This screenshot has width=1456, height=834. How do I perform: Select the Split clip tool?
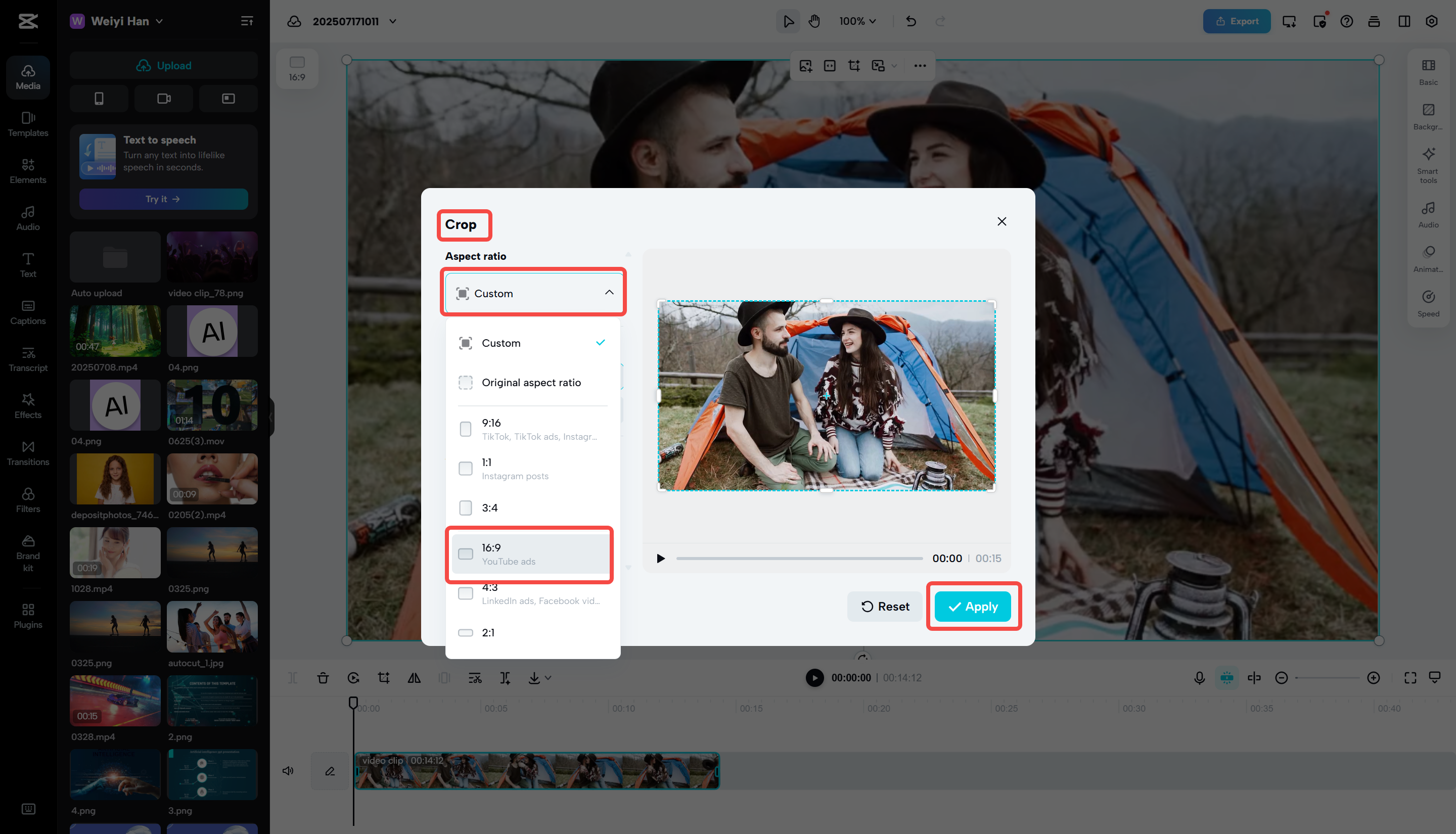293,678
